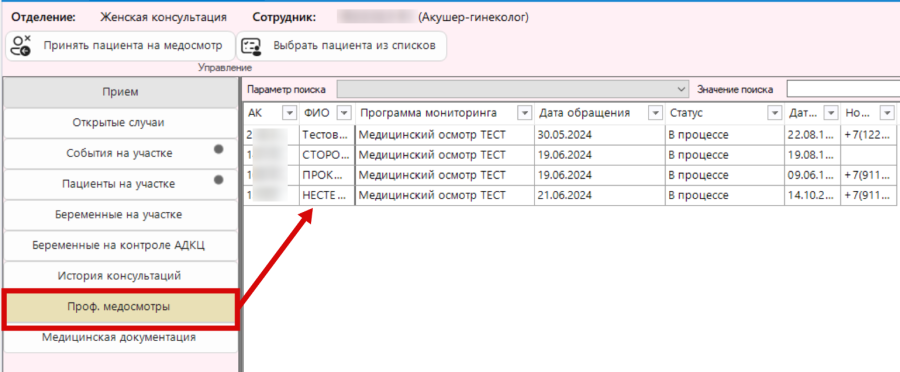Image resolution: width=900 pixels, height=372 pixels.
Task: Open Медицинская документация section
Action: [121, 338]
